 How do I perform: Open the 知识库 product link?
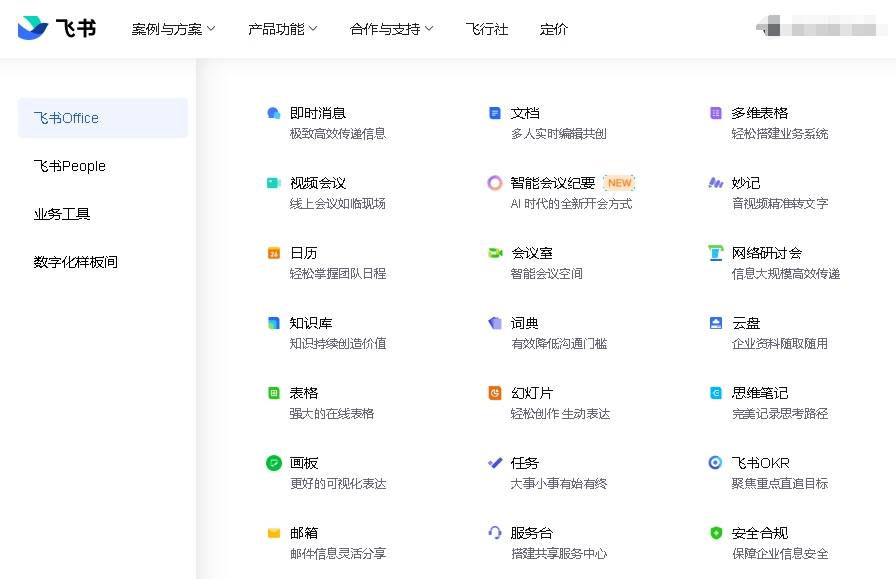coord(311,323)
